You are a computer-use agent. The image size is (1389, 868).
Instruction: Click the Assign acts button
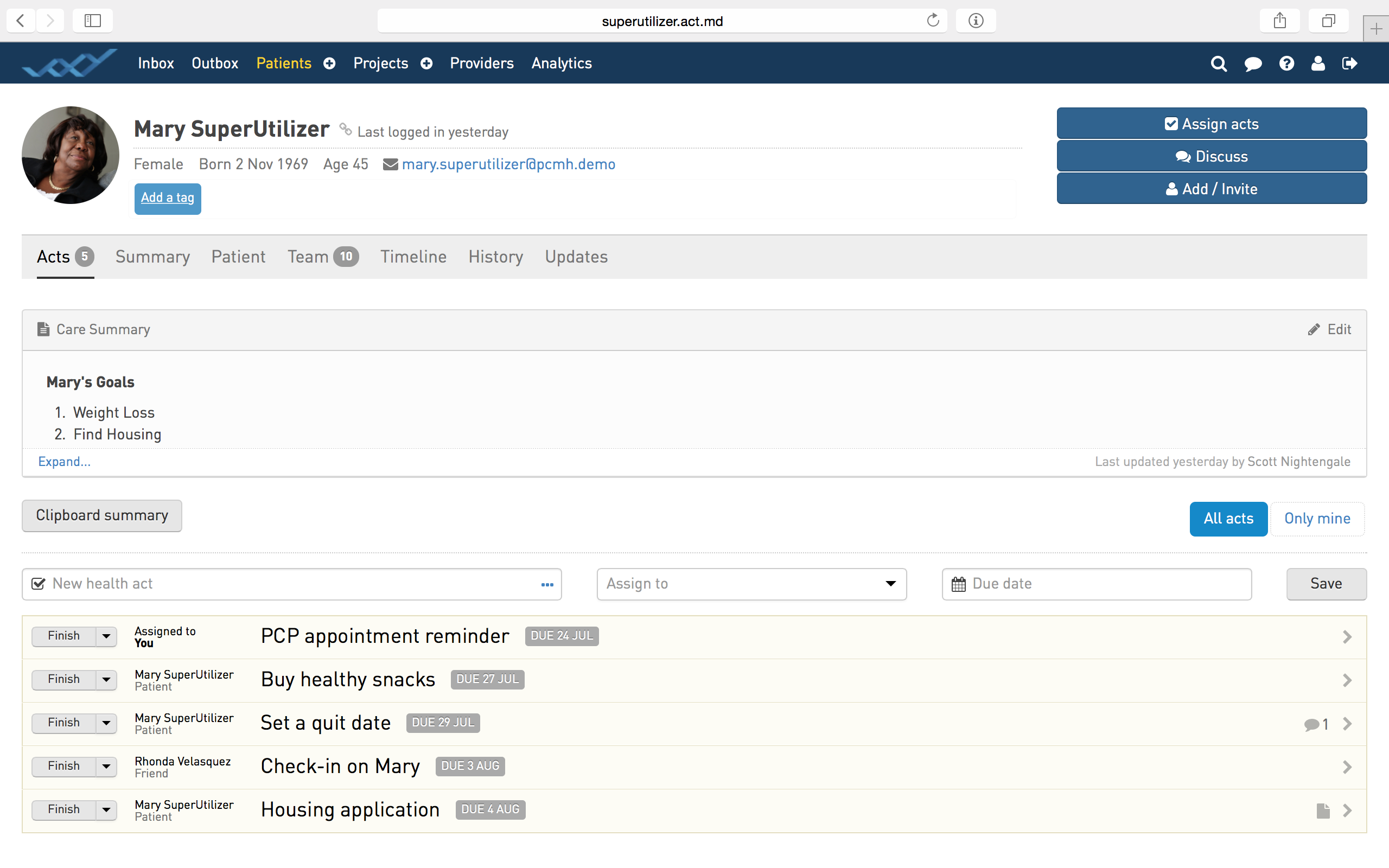[x=1211, y=124]
